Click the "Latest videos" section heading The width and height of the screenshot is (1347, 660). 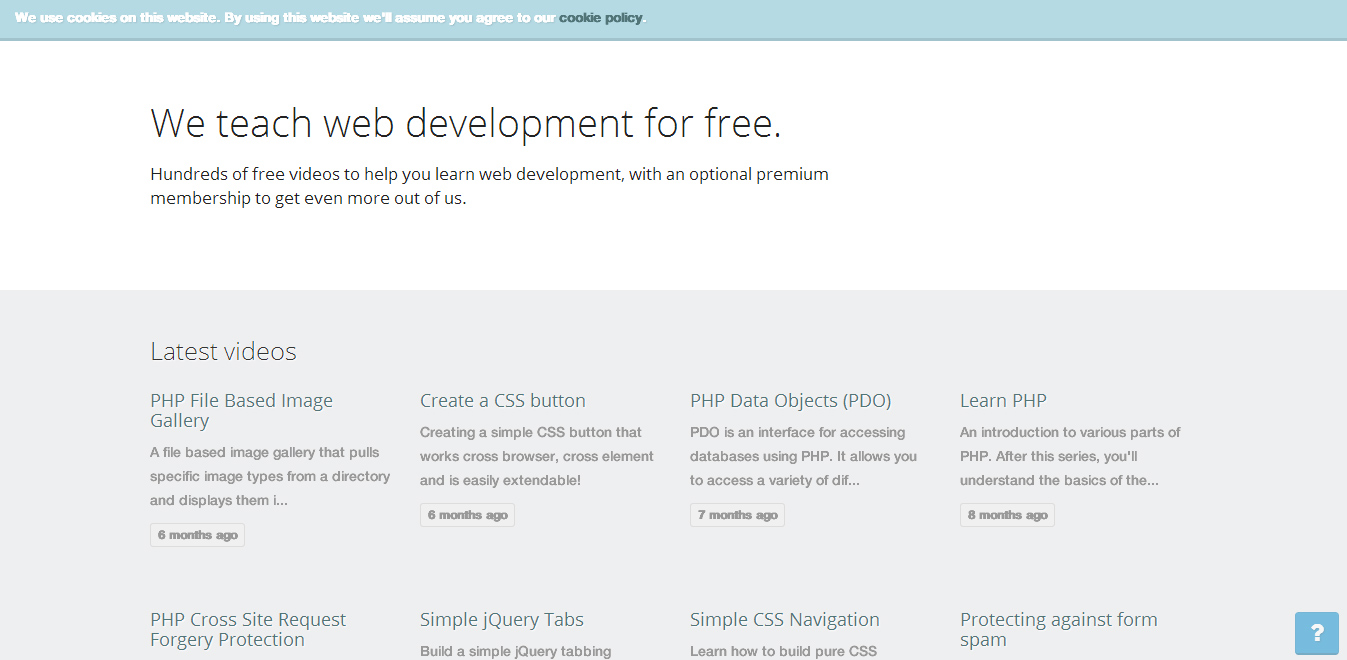[223, 351]
